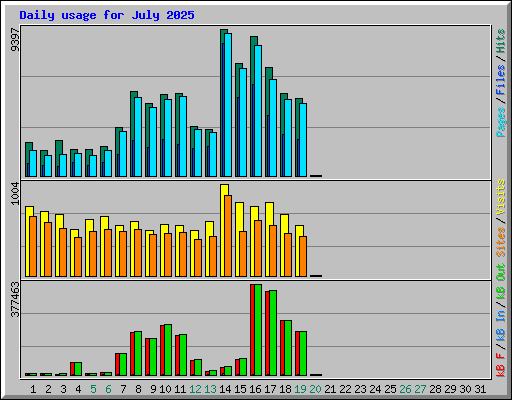Click day label 29 on the x-axis

pyautogui.click(x=450, y=389)
